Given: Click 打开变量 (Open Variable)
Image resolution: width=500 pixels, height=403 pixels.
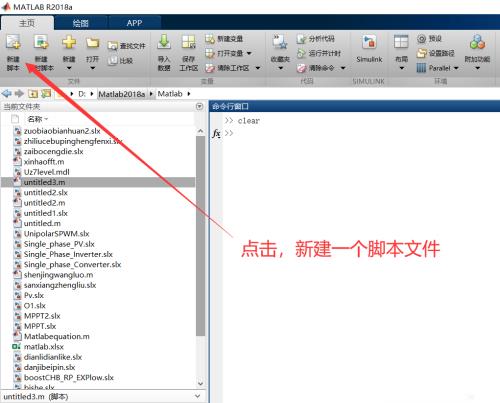Looking at the screenshot, I should pyautogui.click(x=224, y=53).
